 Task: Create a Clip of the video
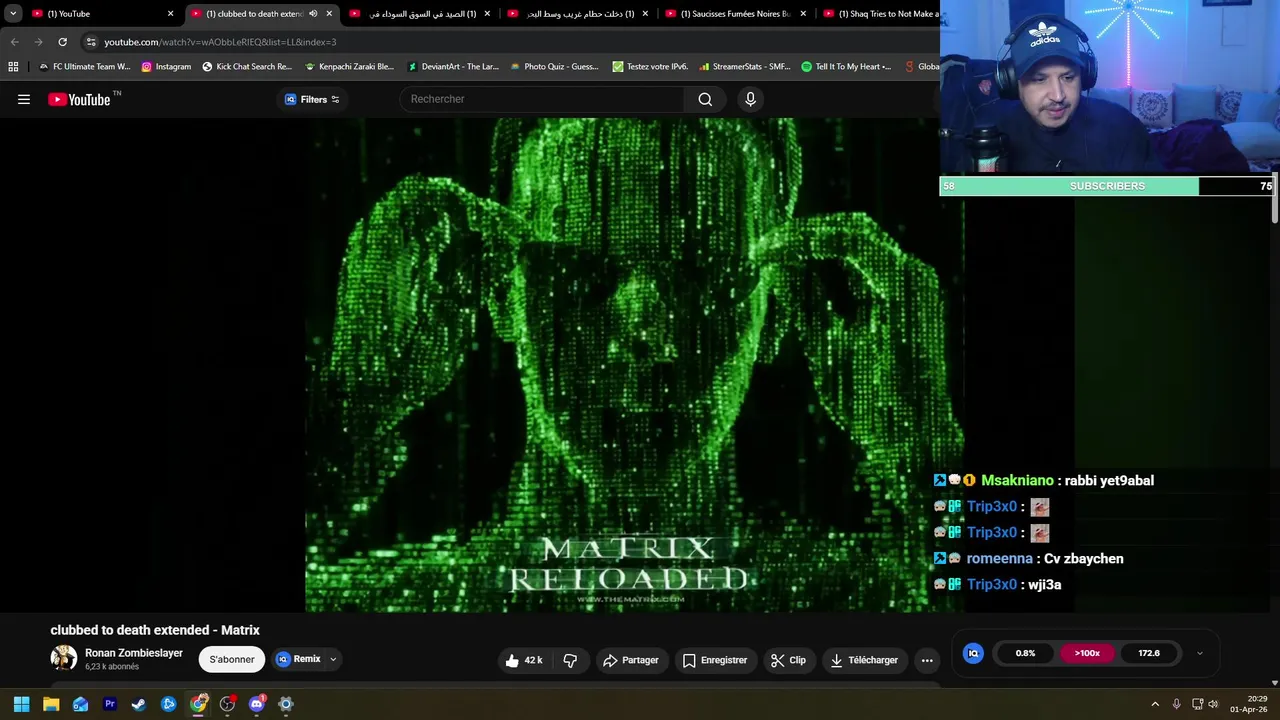tap(788, 660)
